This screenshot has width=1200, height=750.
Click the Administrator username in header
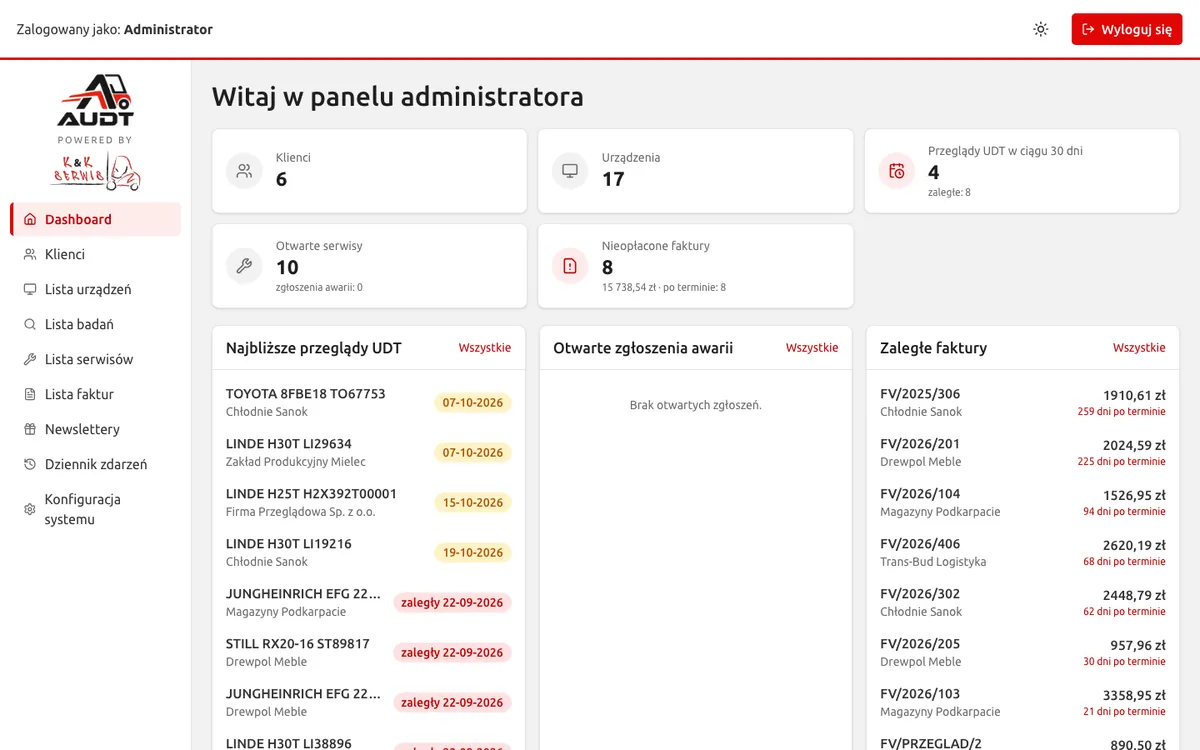(x=168, y=30)
